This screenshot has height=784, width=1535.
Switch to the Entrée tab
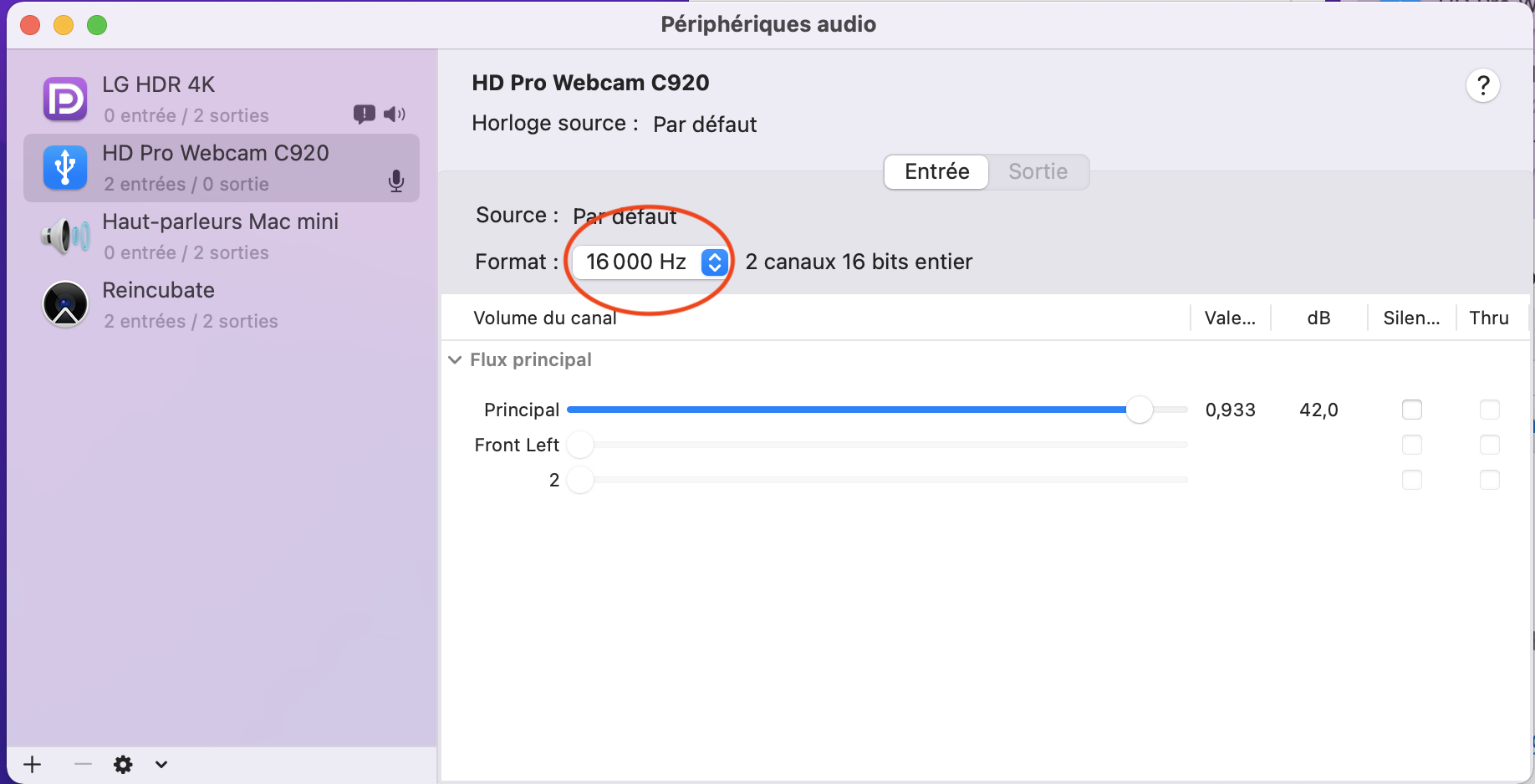936,172
